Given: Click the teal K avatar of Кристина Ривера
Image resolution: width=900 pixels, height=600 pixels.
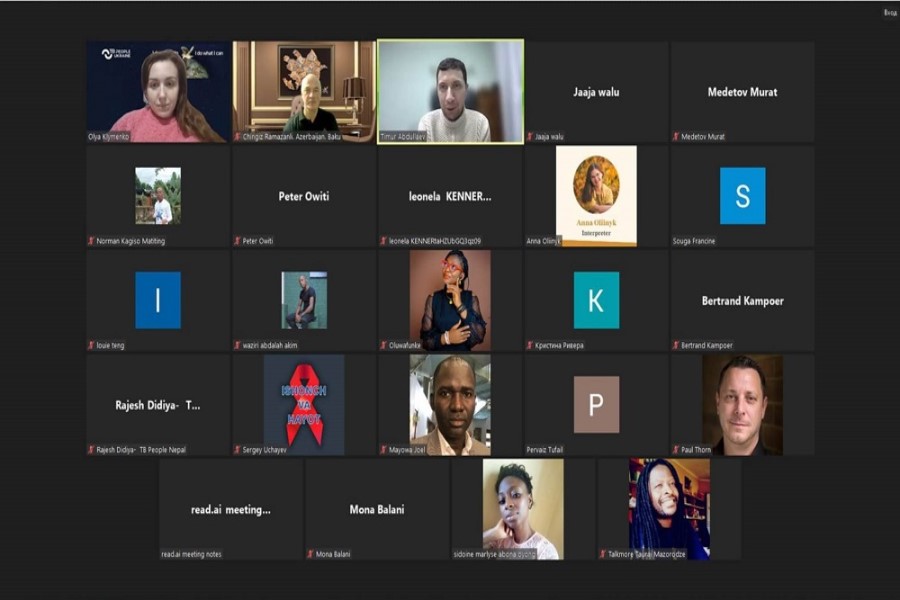Looking at the screenshot, I should 596,300.
